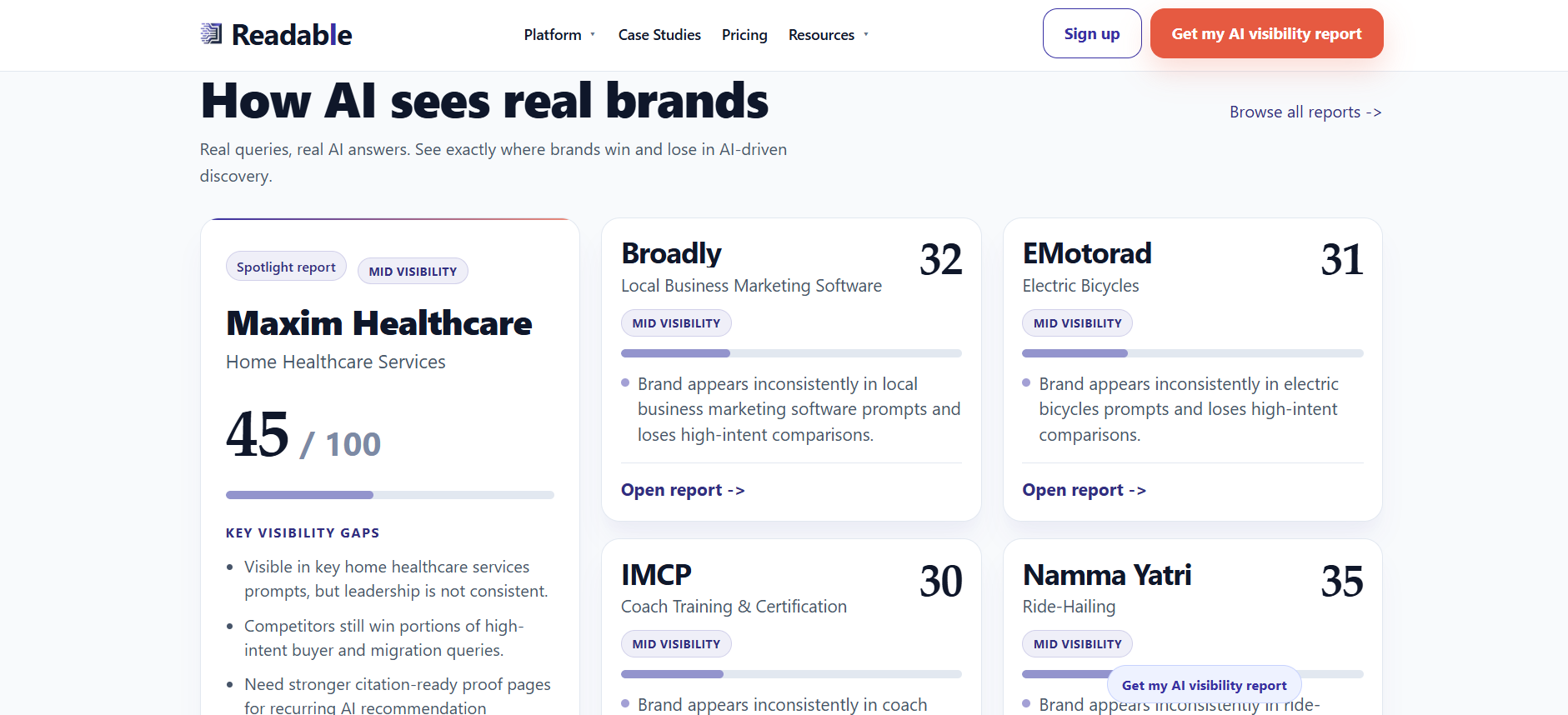Screen dimensions: 1568x715
Task: Click the Namma Yatri MID VISIBILITY badge
Action: pyautogui.click(x=1077, y=644)
